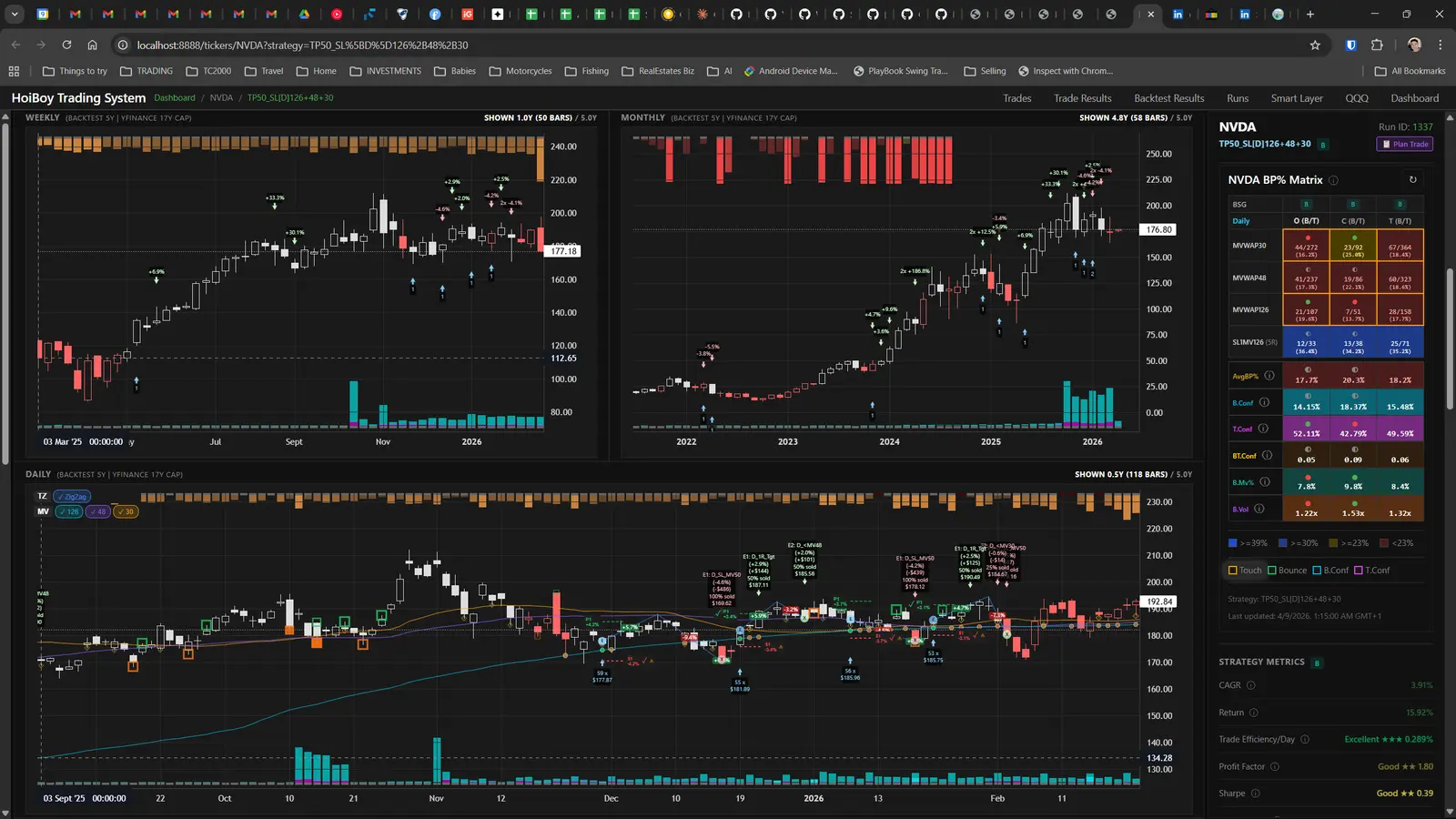The image size is (1456, 819).
Task: Refresh the NVDA BP% Matrix
Action: click(1413, 180)
